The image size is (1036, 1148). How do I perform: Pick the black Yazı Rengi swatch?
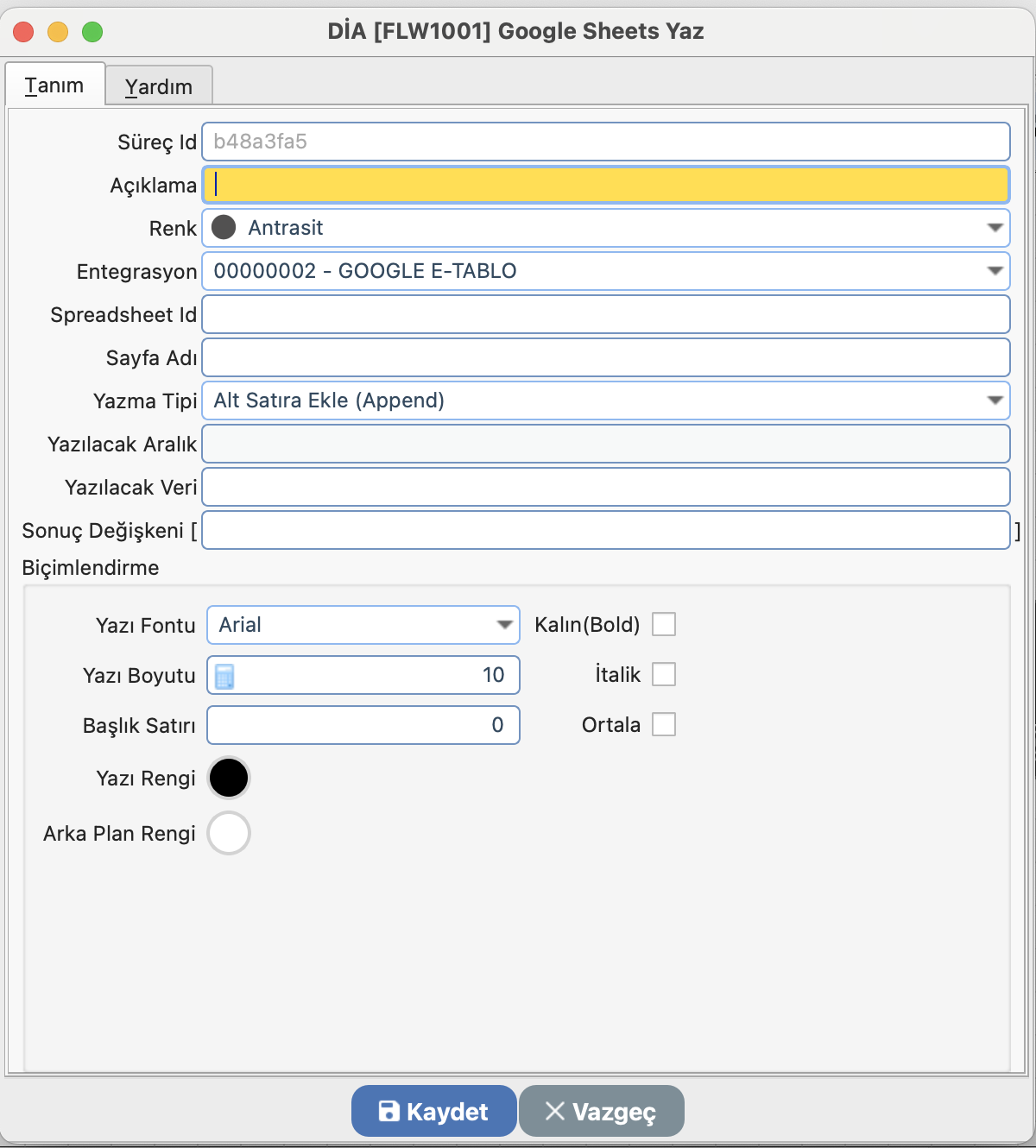[x=229, y=778]
